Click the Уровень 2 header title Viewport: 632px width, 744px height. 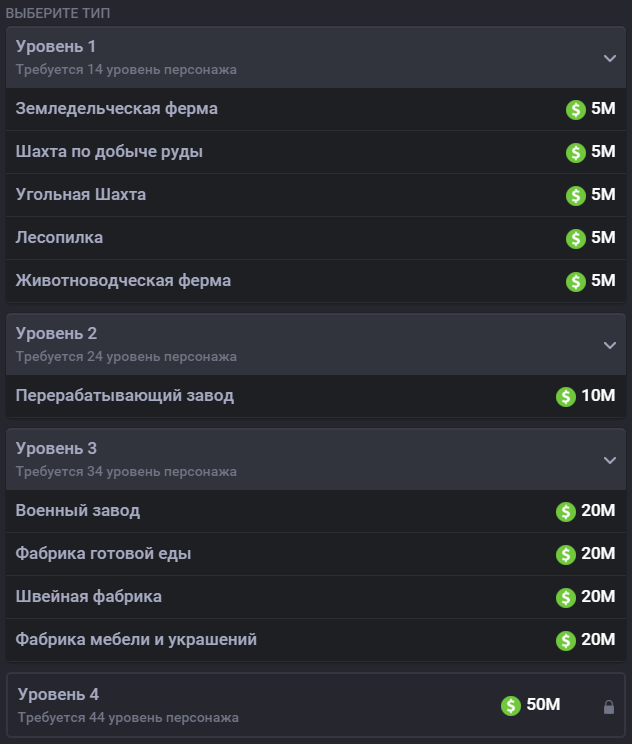pos(56,334)
